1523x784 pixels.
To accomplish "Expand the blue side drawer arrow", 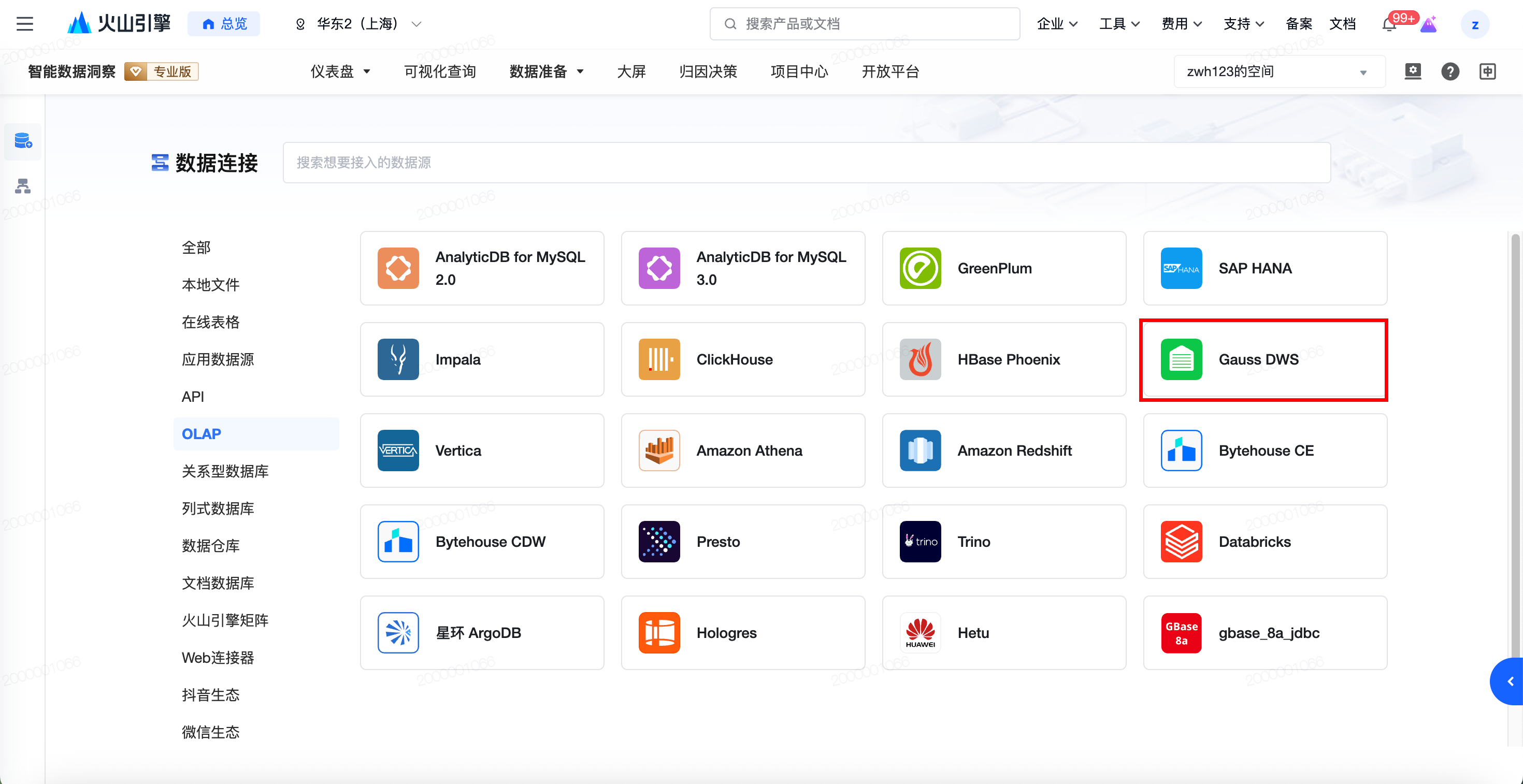I will (x=1507, y=681).
